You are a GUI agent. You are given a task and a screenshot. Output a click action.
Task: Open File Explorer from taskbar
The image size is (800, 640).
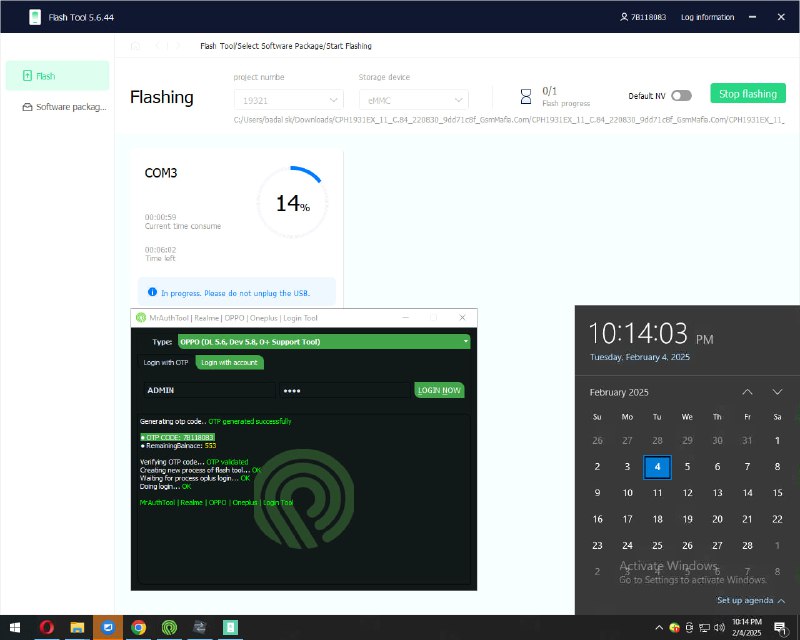click(x=77, y=627)
